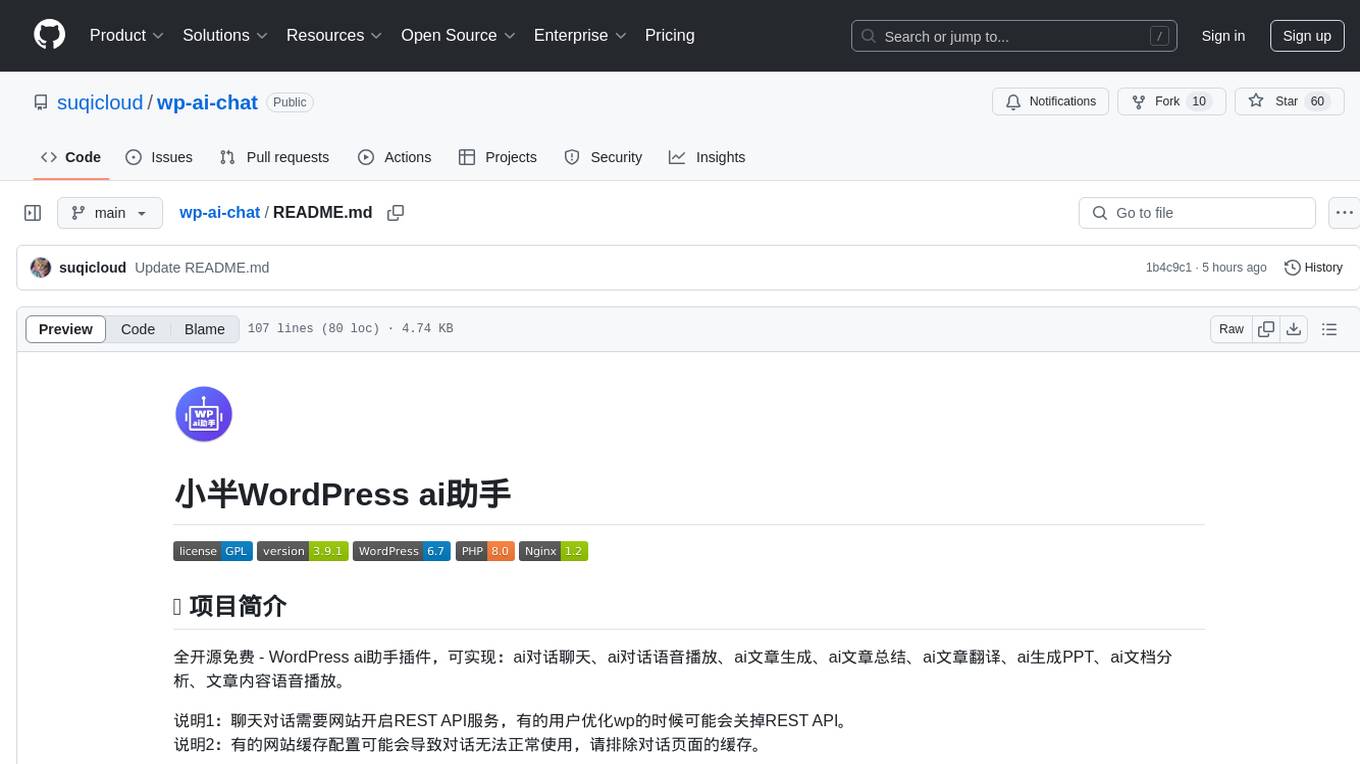Open commit hash 1b4c9c1
The width and height of the screenshot is (1360, 764).
pos(1169,268)
